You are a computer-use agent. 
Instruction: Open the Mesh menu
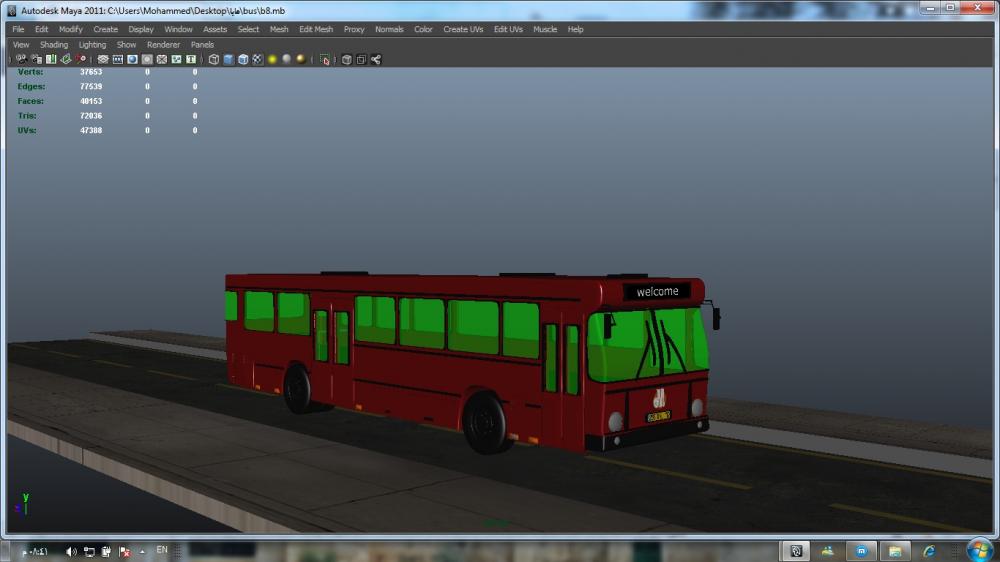click(279, 29)
